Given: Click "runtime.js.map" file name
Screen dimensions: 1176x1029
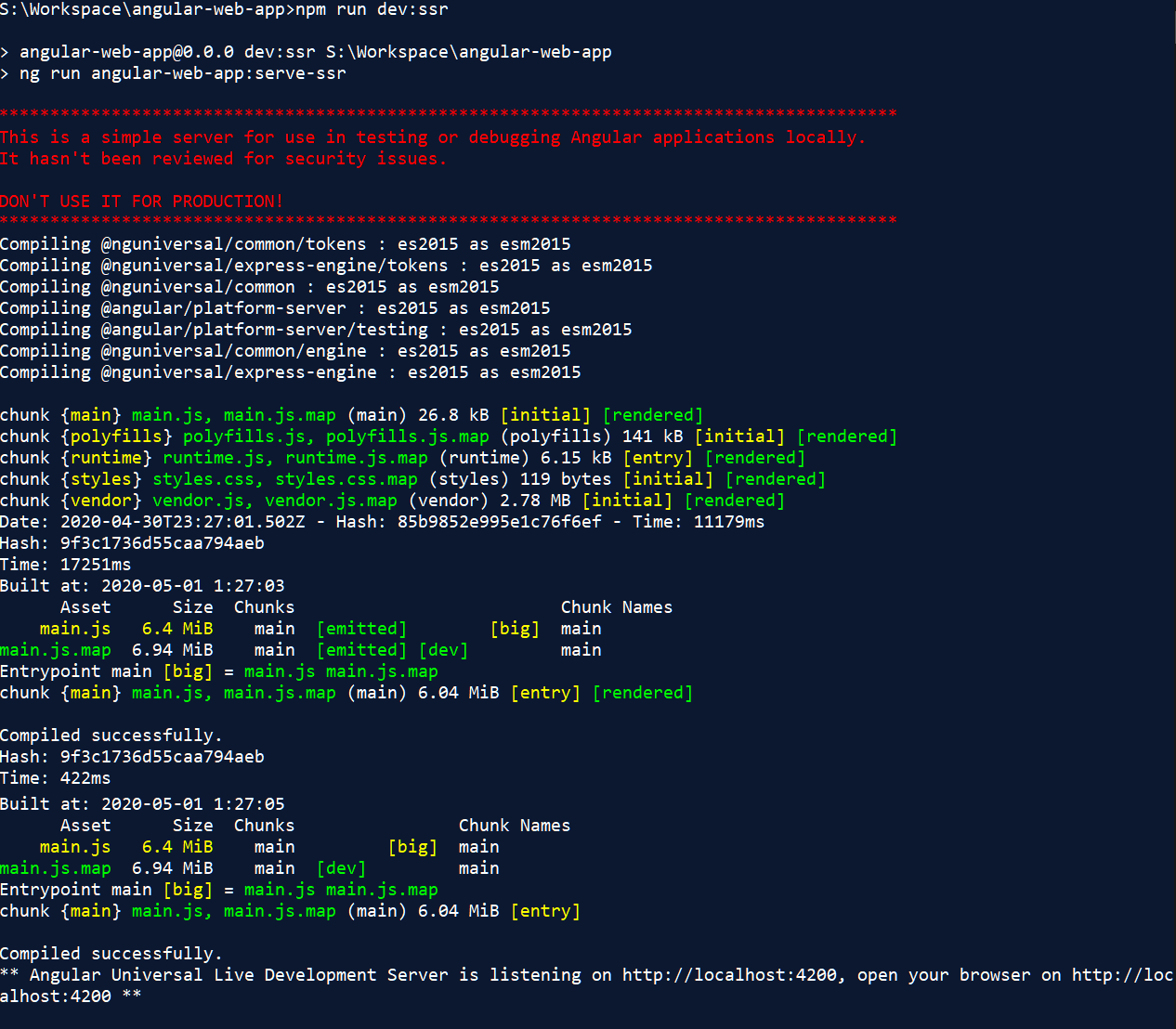Looking at the screenshot, I should point(357,458).
